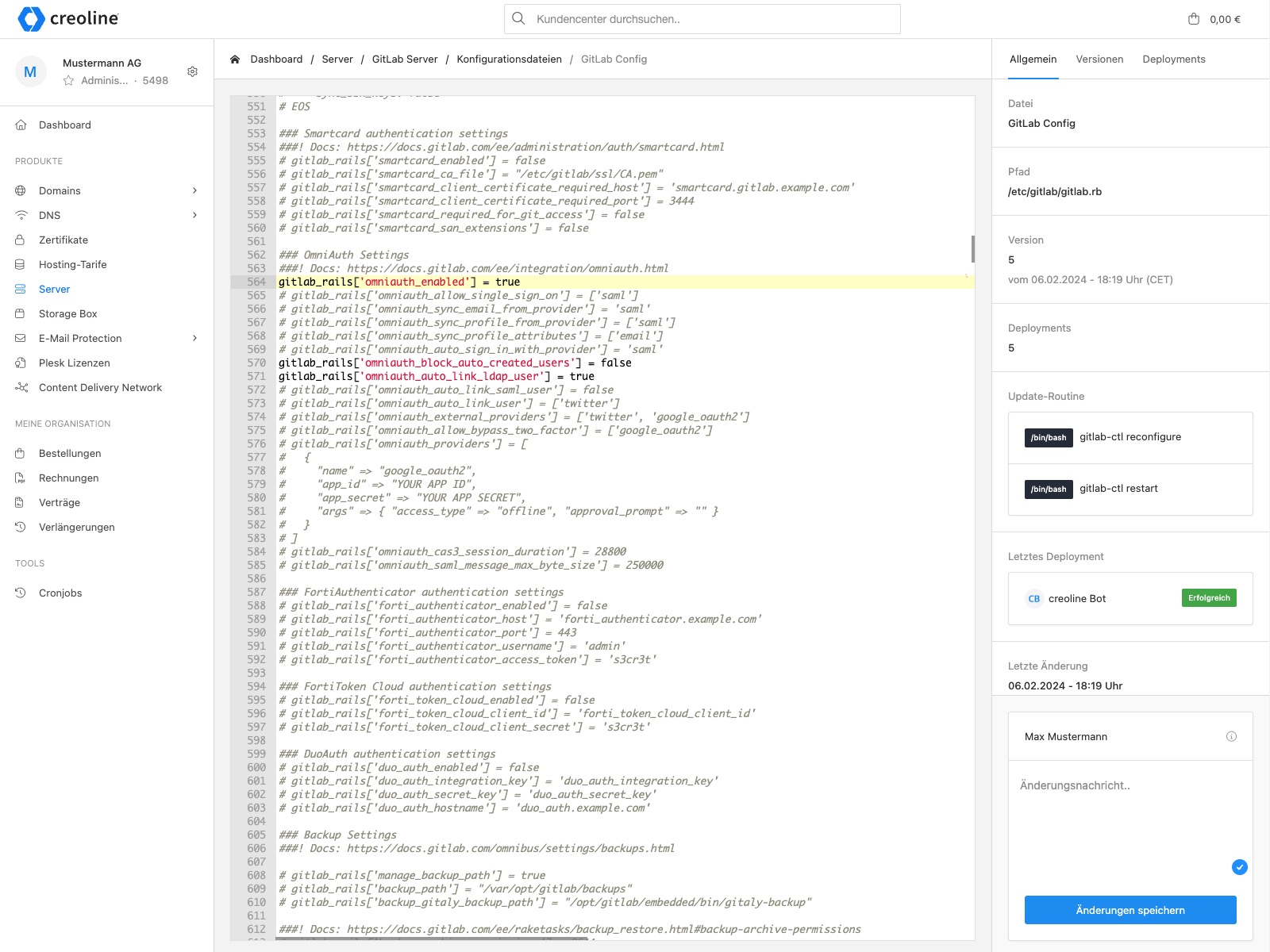Switch to the Allgemein tab

coord(1033,59)
